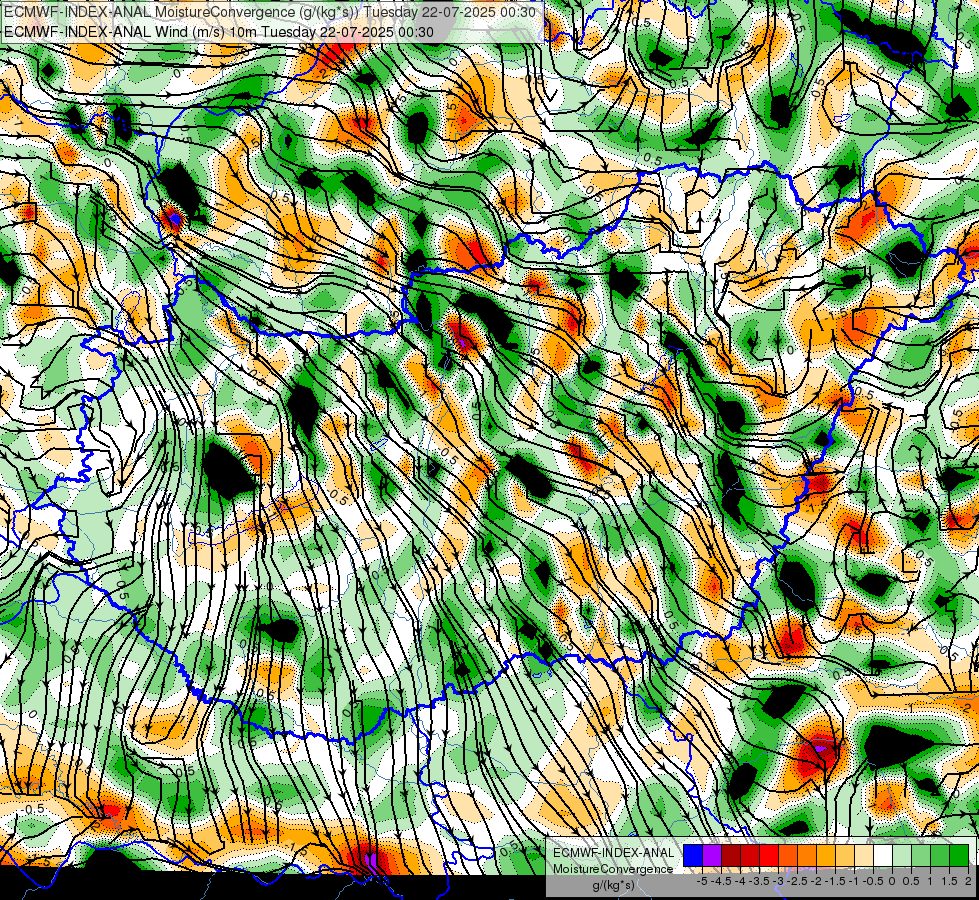Select the orange swatch between -2.5 and -2
The width and height of the screenshot is (979, 900).
pos(807,855)
